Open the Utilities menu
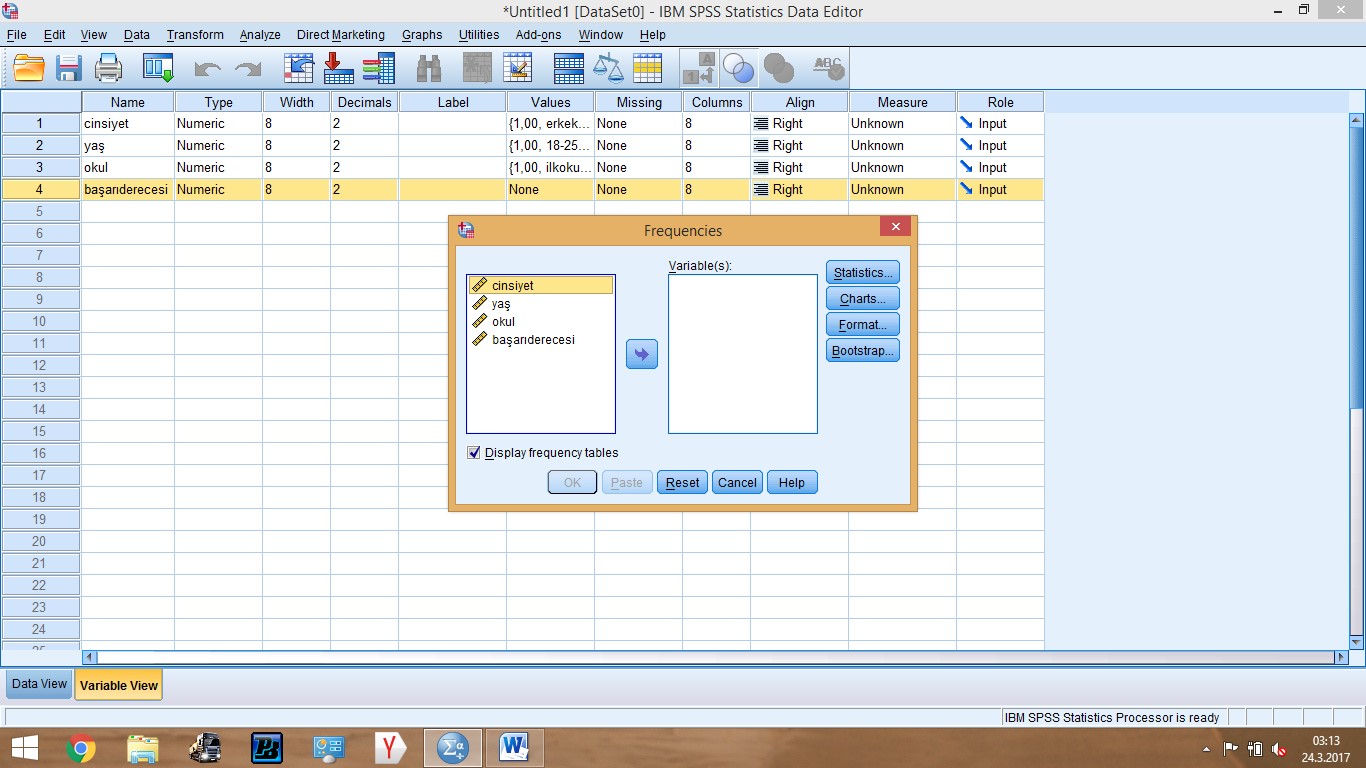 pos(479,34)
